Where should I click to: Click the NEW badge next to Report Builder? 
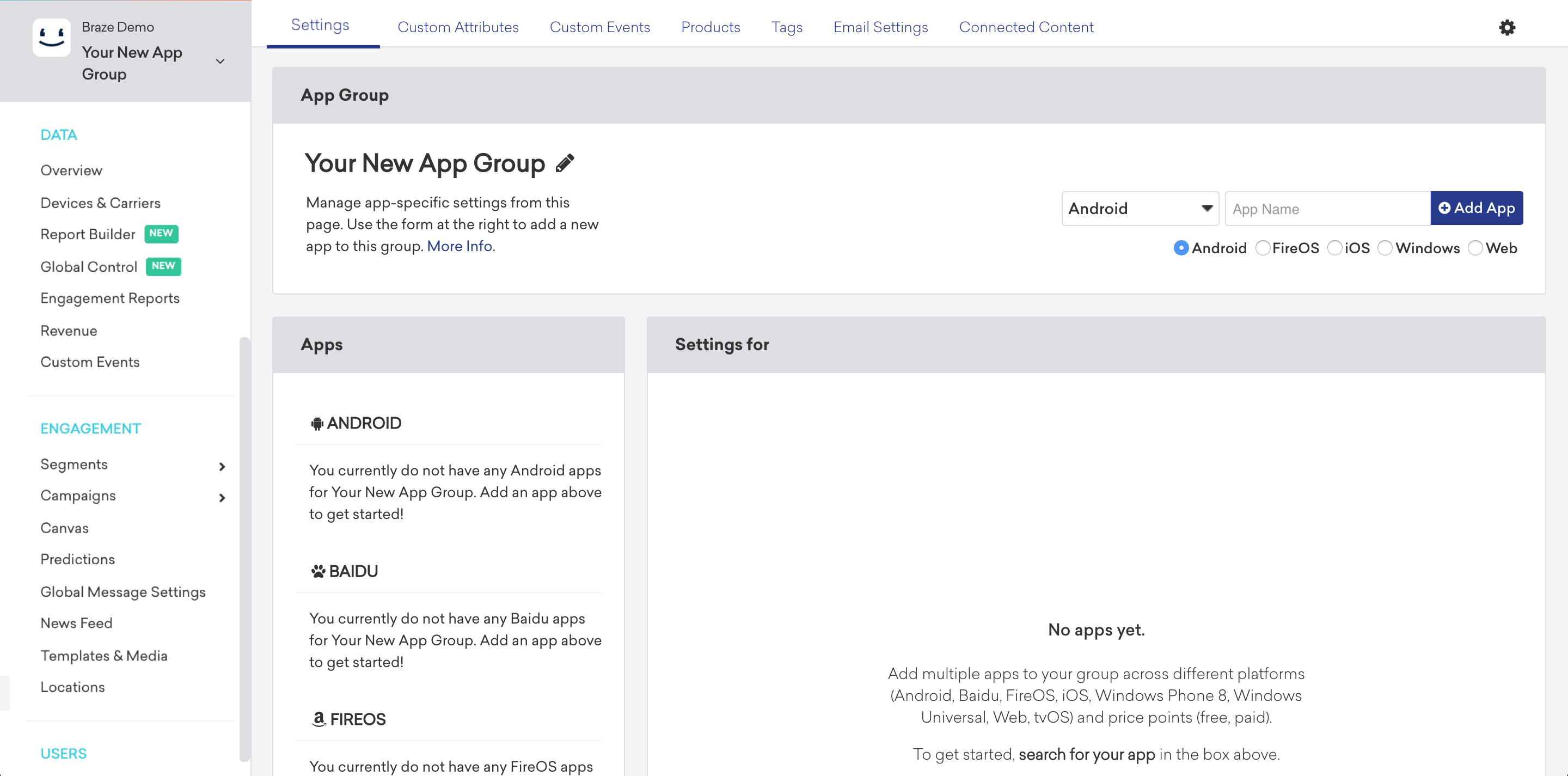(161, 234)
